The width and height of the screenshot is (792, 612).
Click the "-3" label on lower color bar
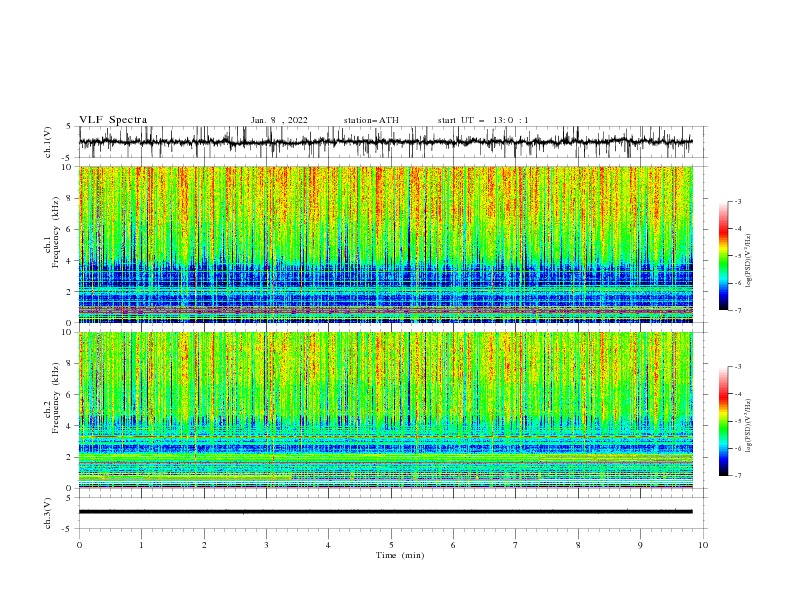pyautogui.click(x=738, y=367)
